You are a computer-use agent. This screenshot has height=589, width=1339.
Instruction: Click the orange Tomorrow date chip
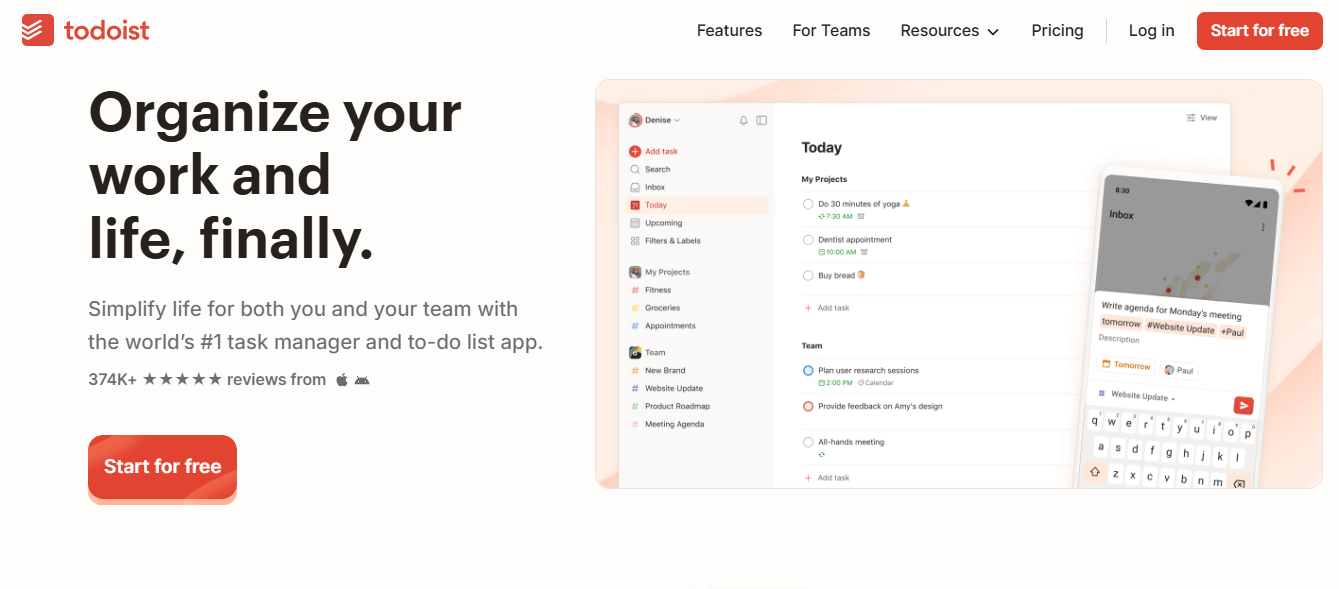(x=1126, y=366)
